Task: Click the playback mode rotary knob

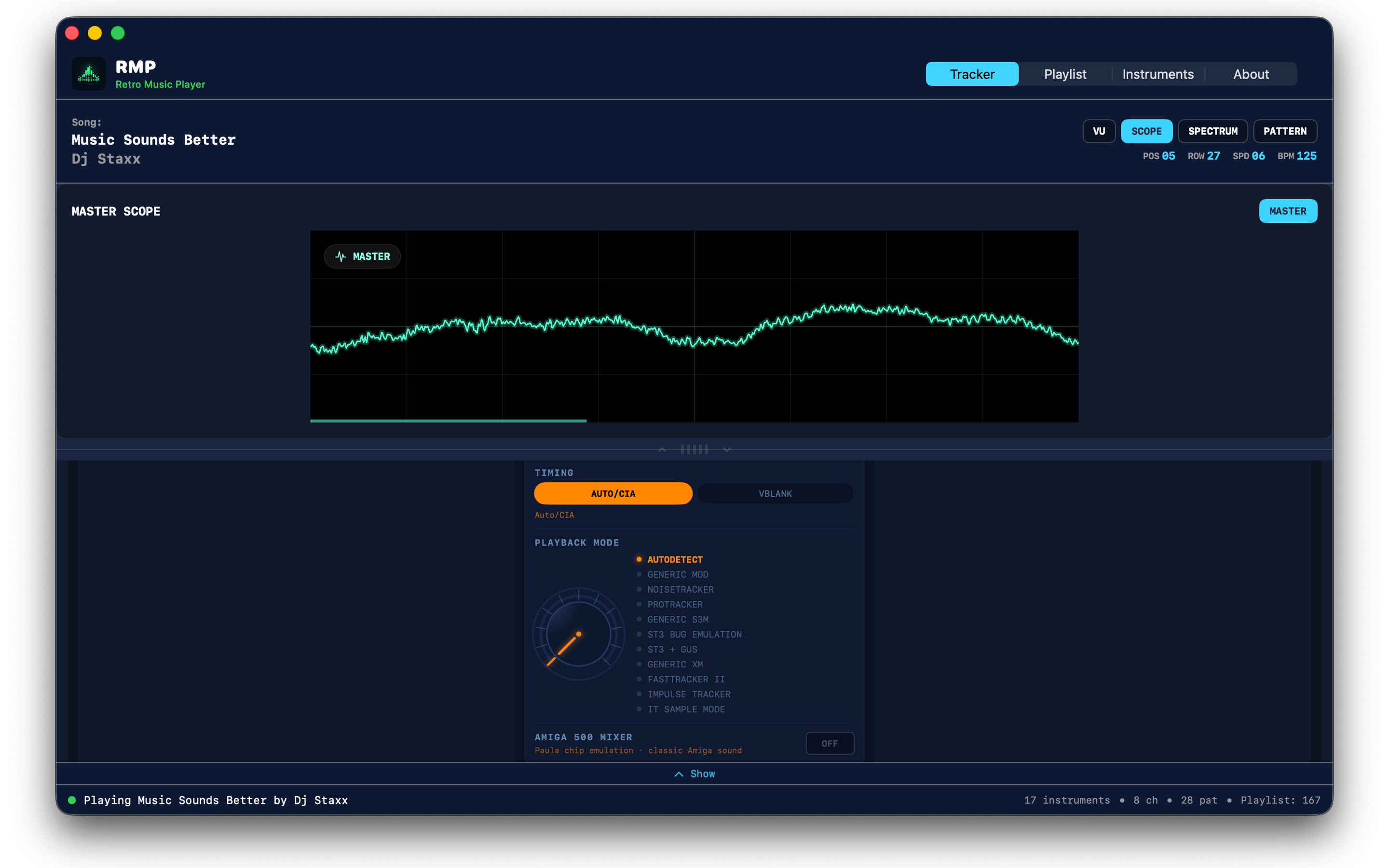Action: [578, 634]
